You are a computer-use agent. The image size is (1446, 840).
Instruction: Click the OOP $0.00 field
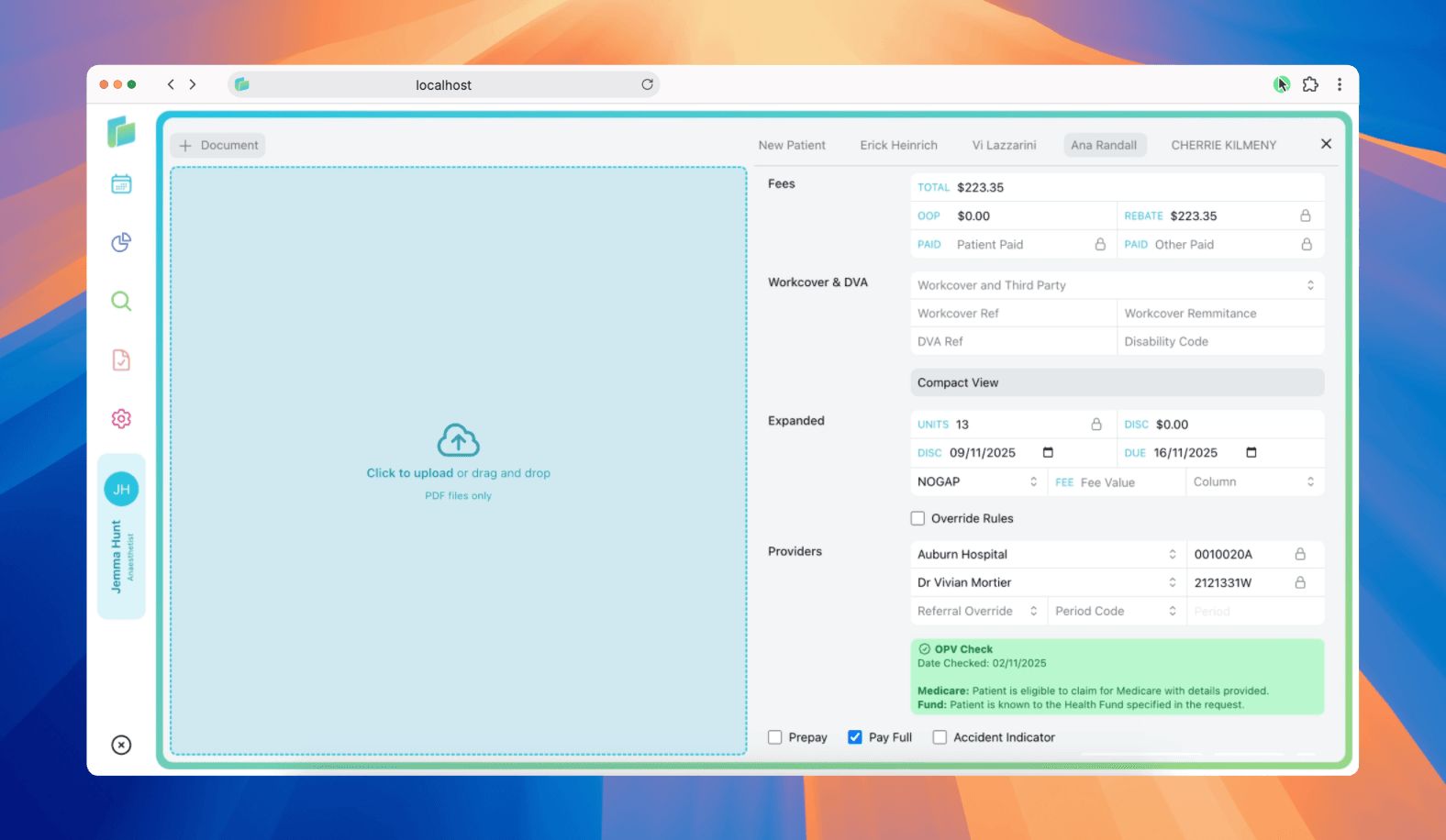(1013, 216)
